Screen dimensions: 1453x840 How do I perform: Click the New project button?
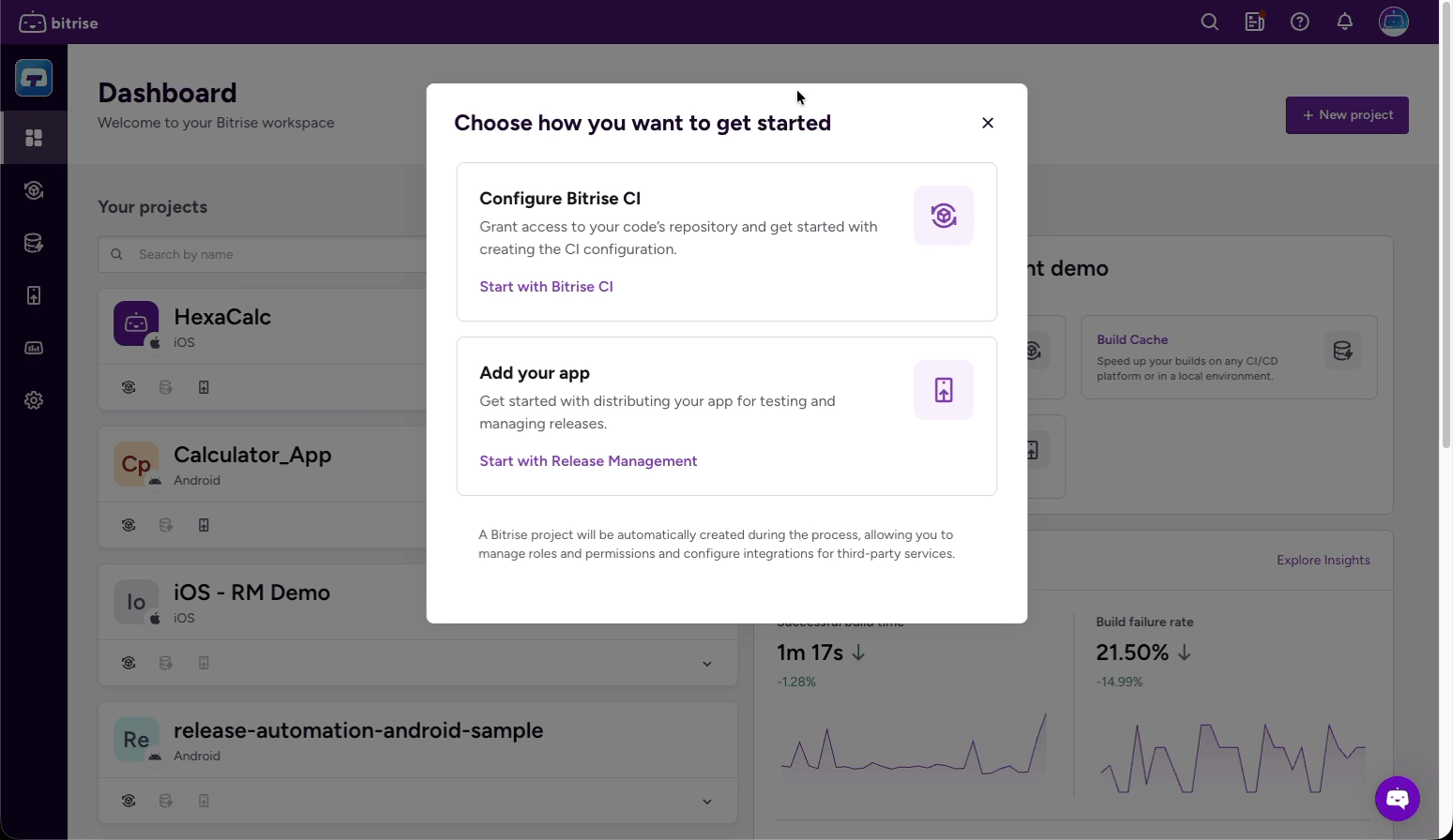coord(1346,115)
